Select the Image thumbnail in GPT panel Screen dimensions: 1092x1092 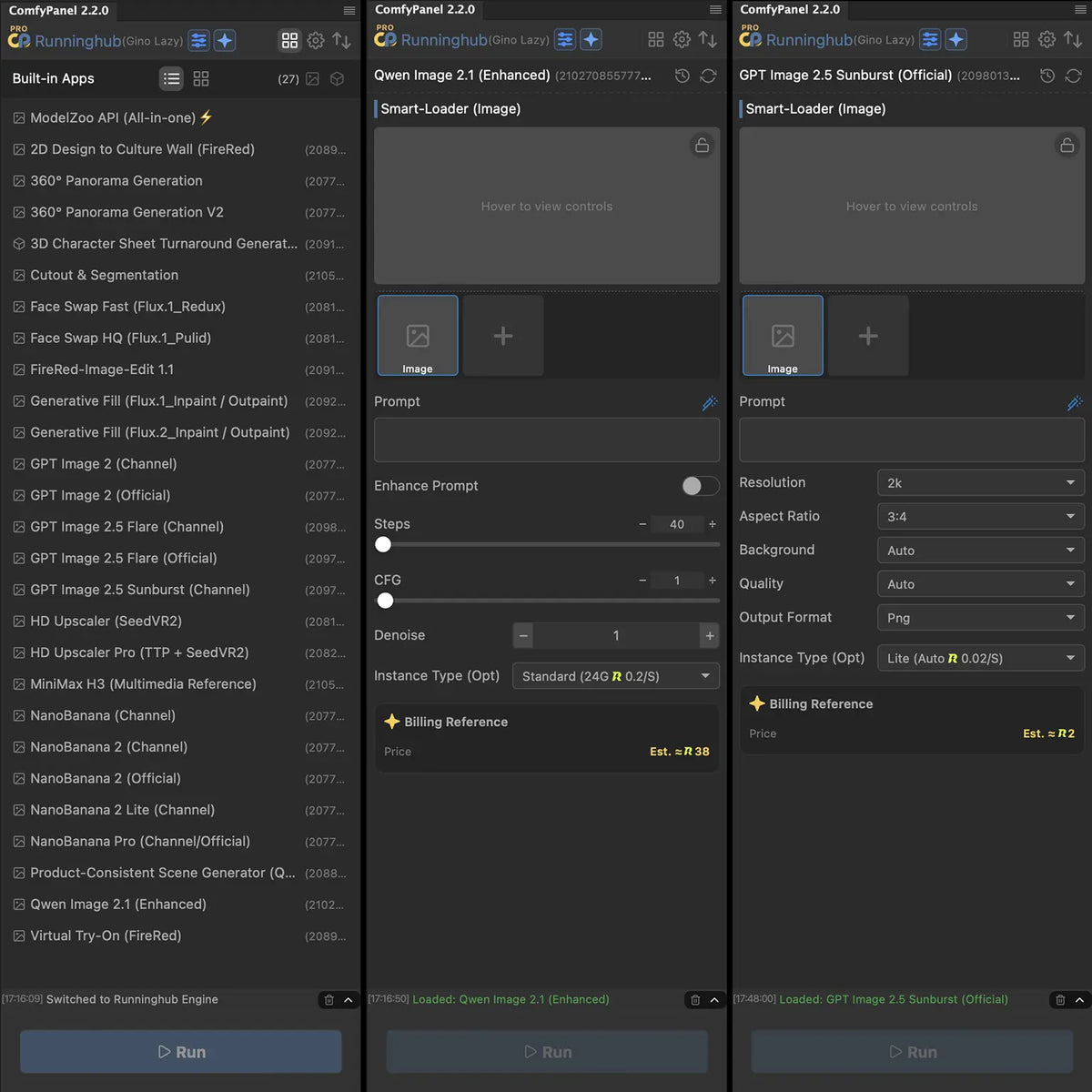(783, 336)
